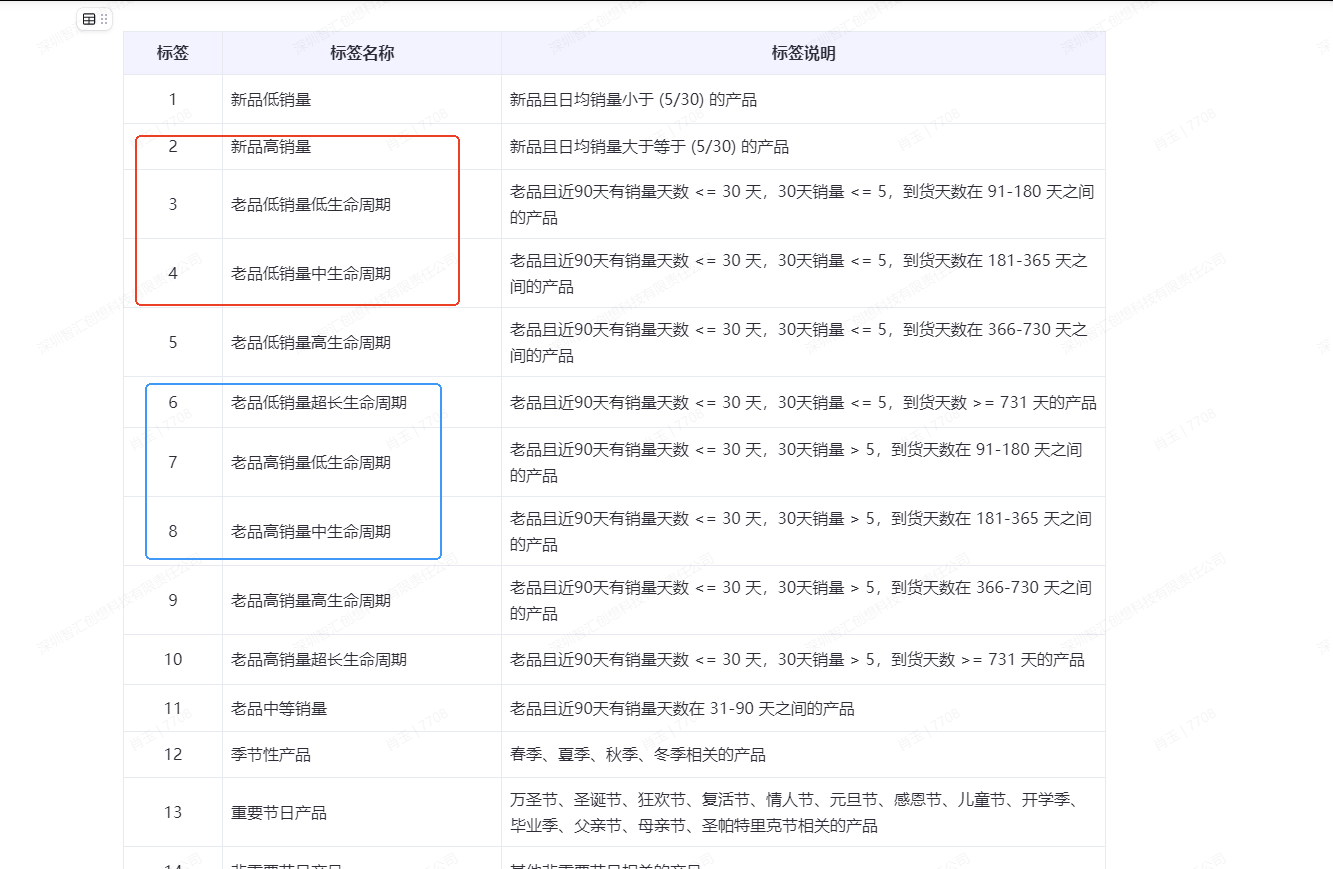Click the 老品高销量高生命周期 cell
The image size is (1333, 869).
pos(362,600)
